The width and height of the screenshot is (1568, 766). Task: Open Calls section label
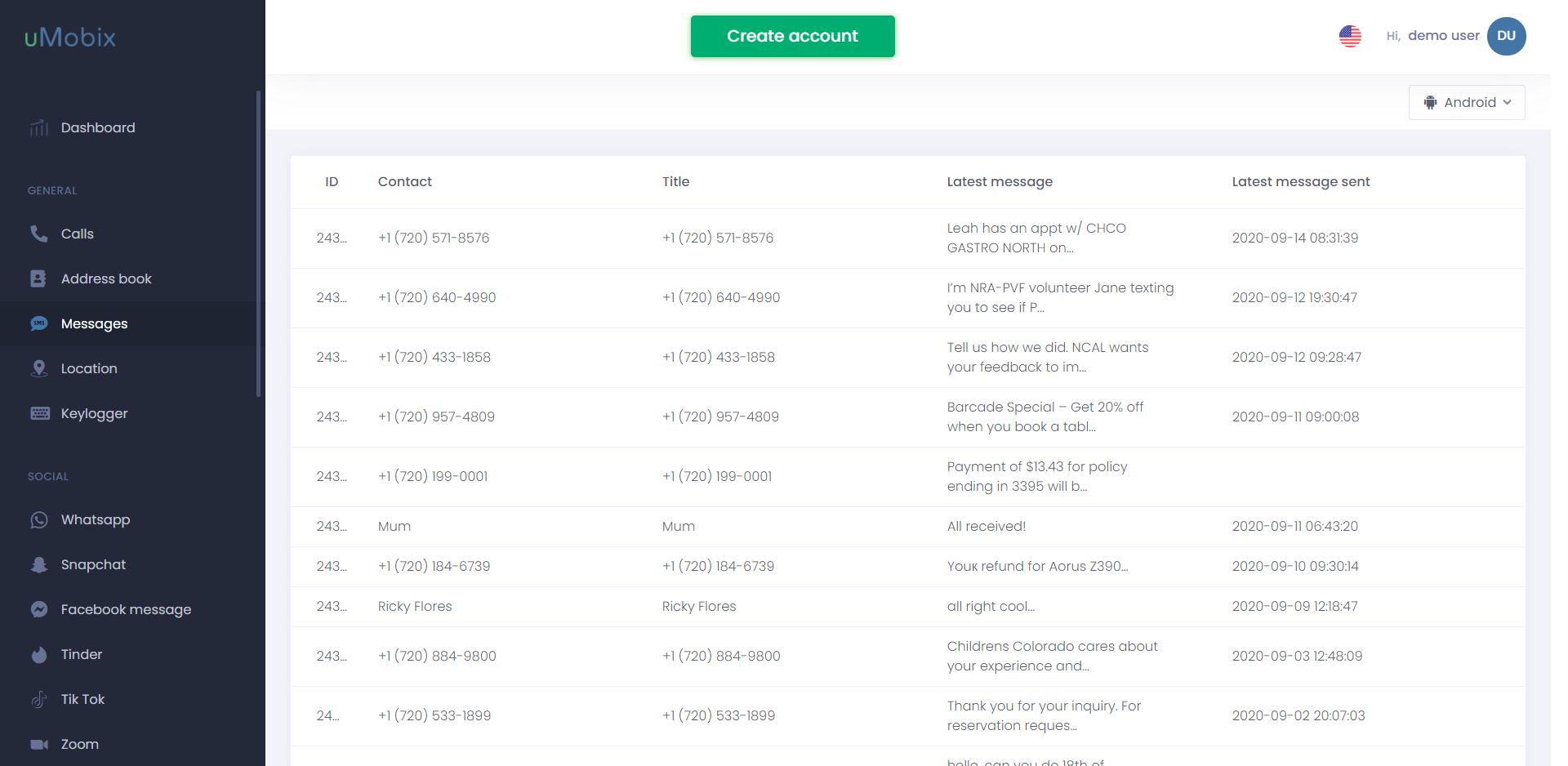pyautogui.click(x=78, y=234)
